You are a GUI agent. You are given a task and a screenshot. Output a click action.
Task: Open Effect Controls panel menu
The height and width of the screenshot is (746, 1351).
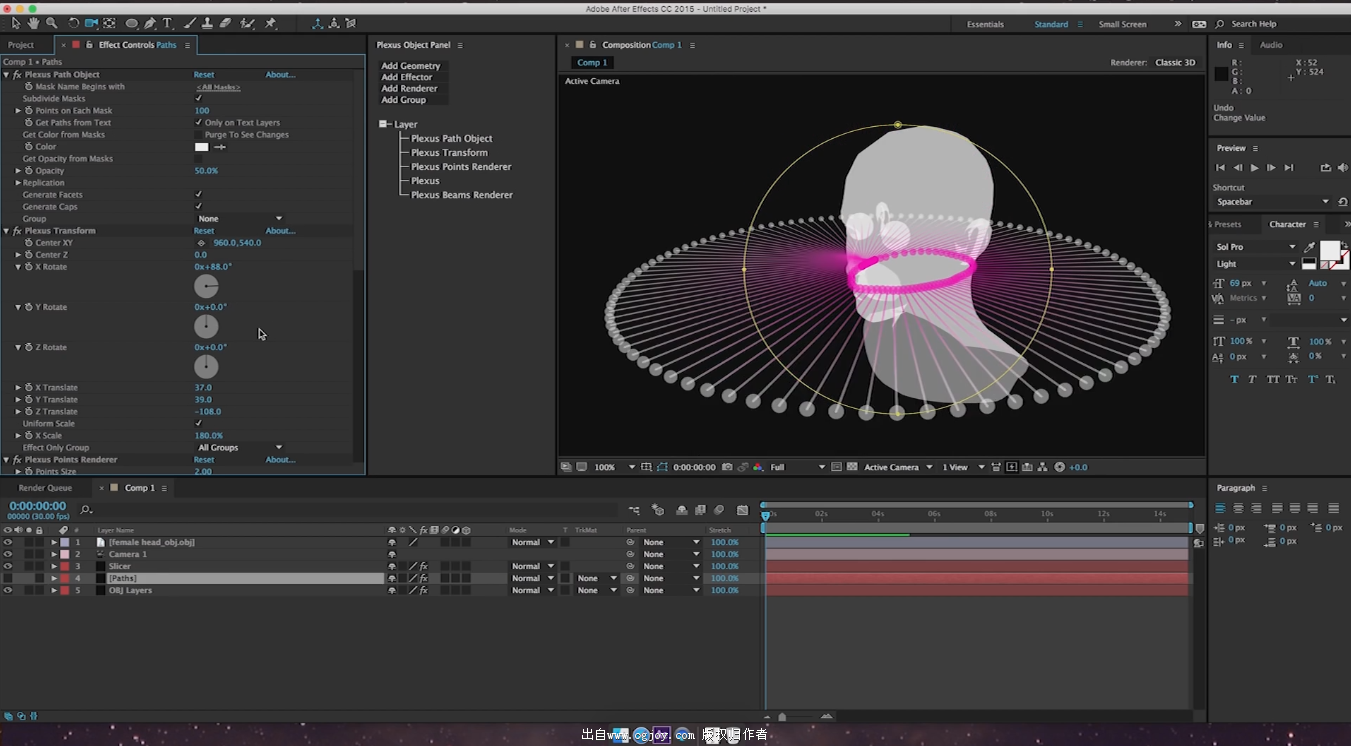click(187, 45)
